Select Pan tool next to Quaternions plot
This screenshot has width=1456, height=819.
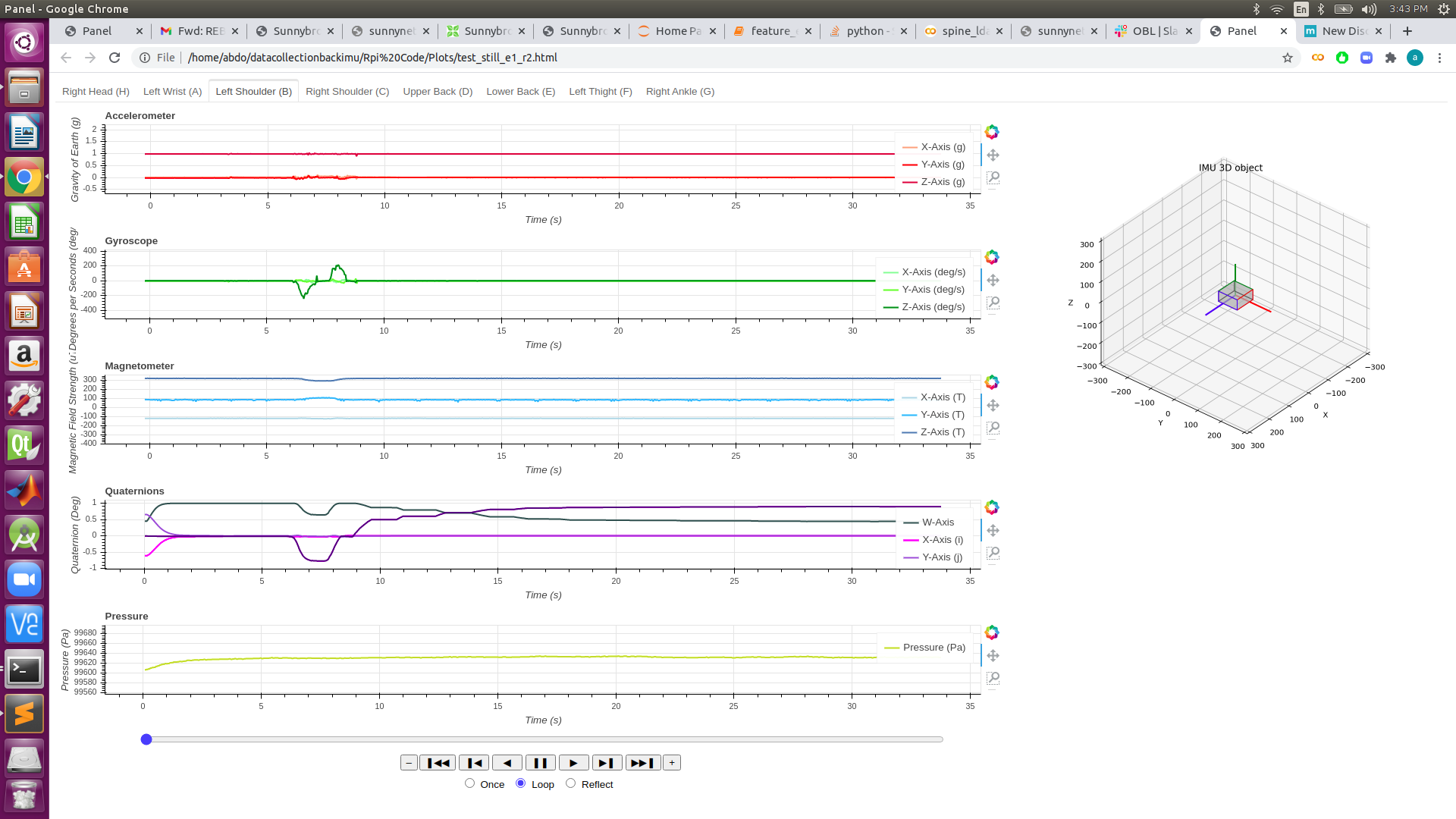coord(993,530)
